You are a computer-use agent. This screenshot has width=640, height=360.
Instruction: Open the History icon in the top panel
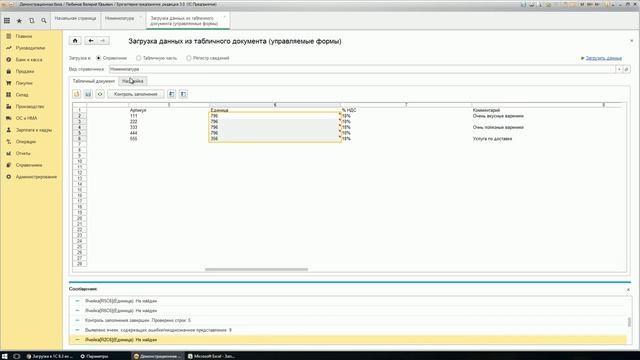tap(31, 20)
